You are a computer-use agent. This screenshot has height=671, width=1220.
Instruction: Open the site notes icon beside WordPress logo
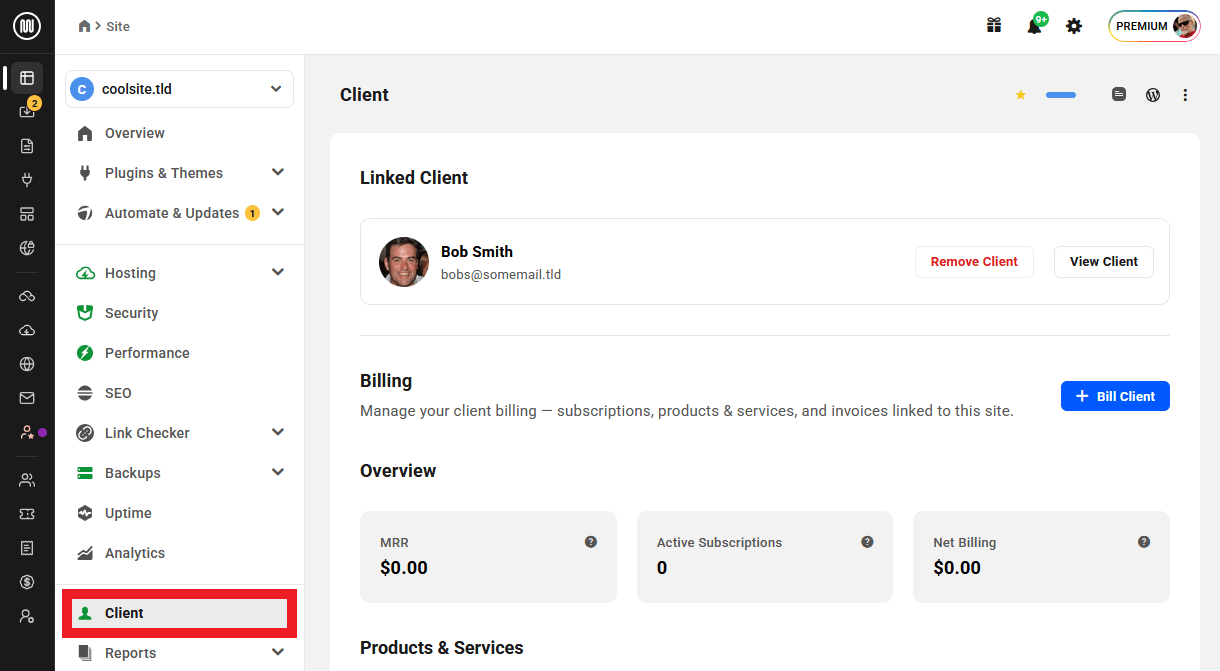click(1119, 95)
